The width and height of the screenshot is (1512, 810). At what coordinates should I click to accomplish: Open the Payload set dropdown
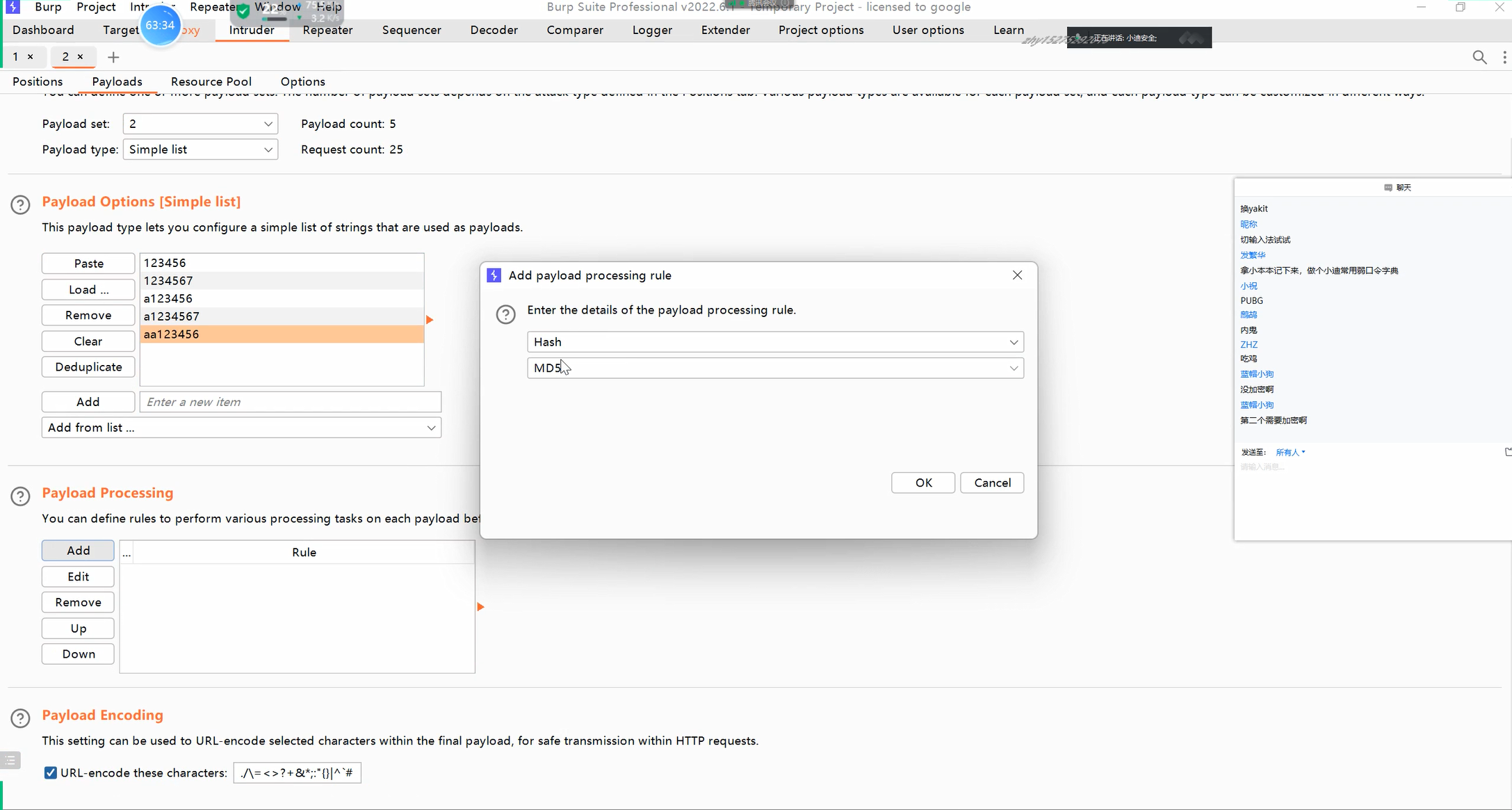[x=200, y=124]
